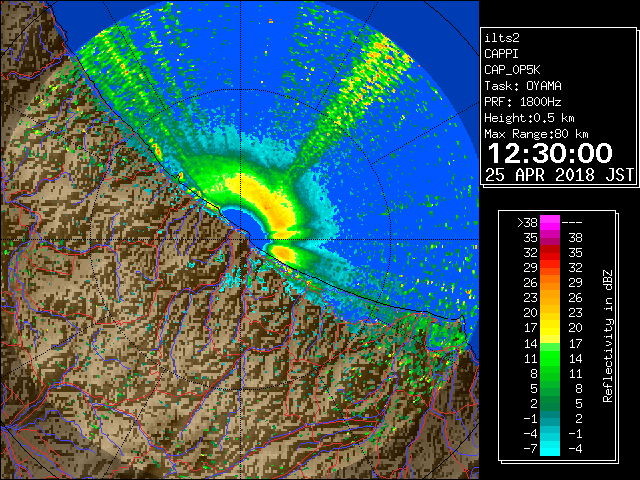Click the --- legend label
The width and height of the screenshot is (640, 480).
click(x=572, y=223)
